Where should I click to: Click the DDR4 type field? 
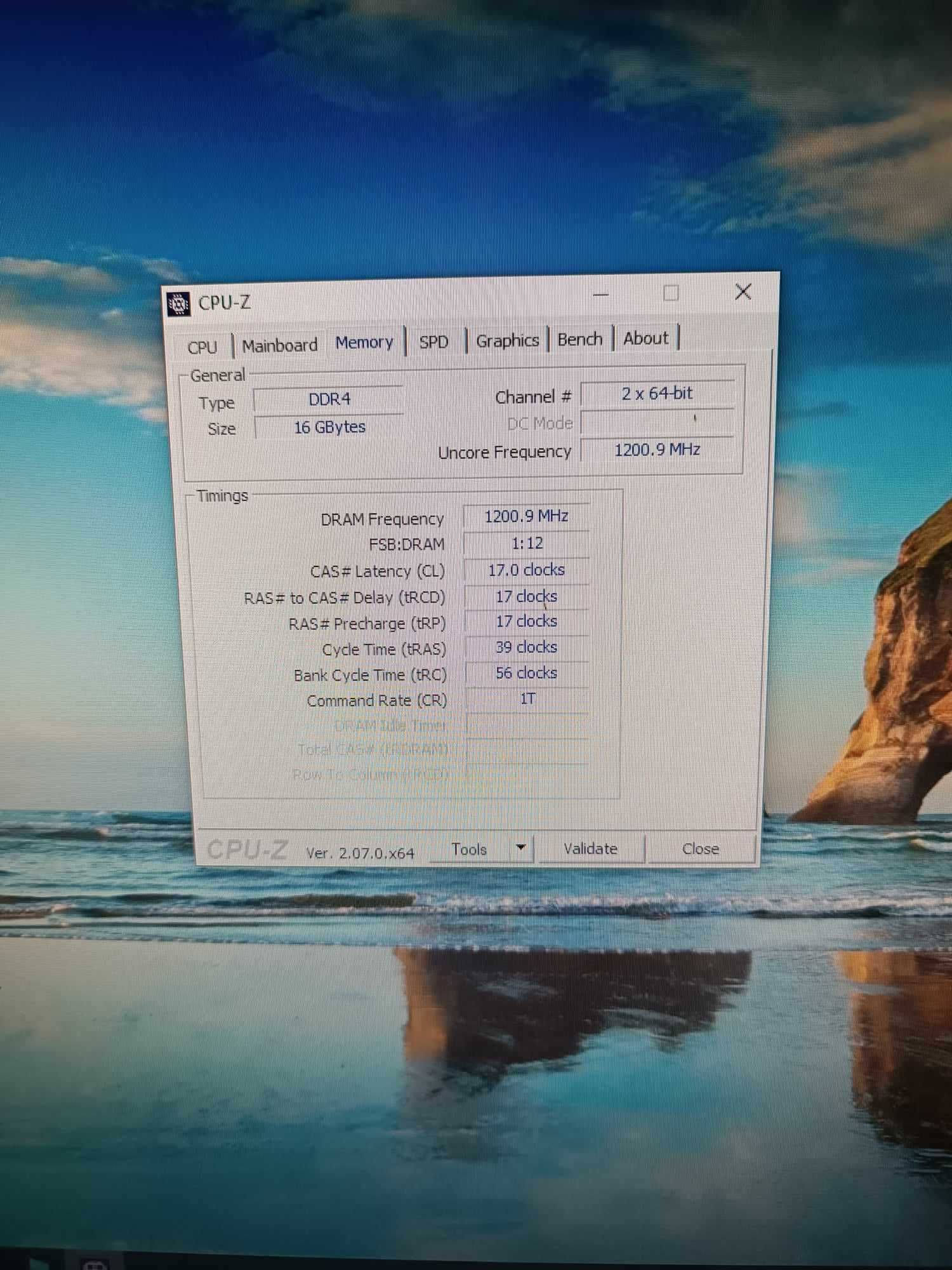[329, 399]
